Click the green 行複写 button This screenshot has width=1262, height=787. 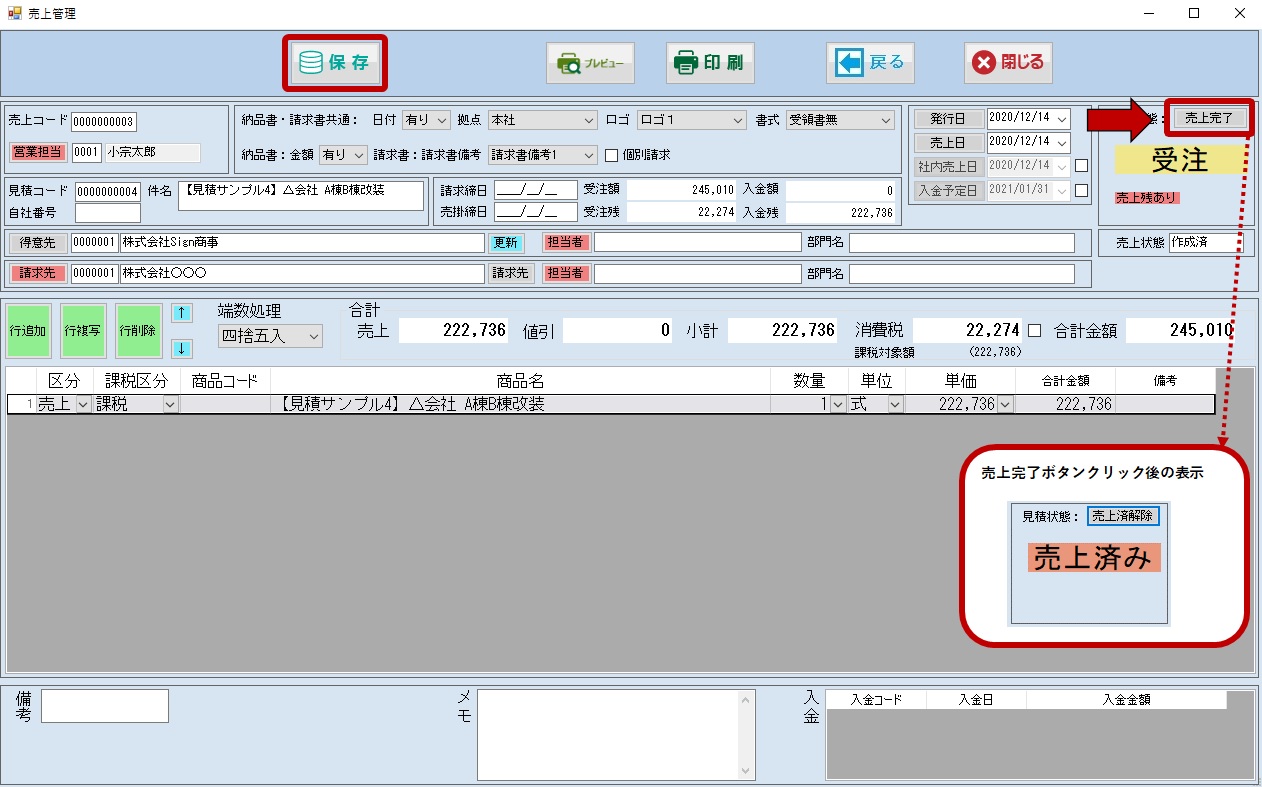pos(82,330)
